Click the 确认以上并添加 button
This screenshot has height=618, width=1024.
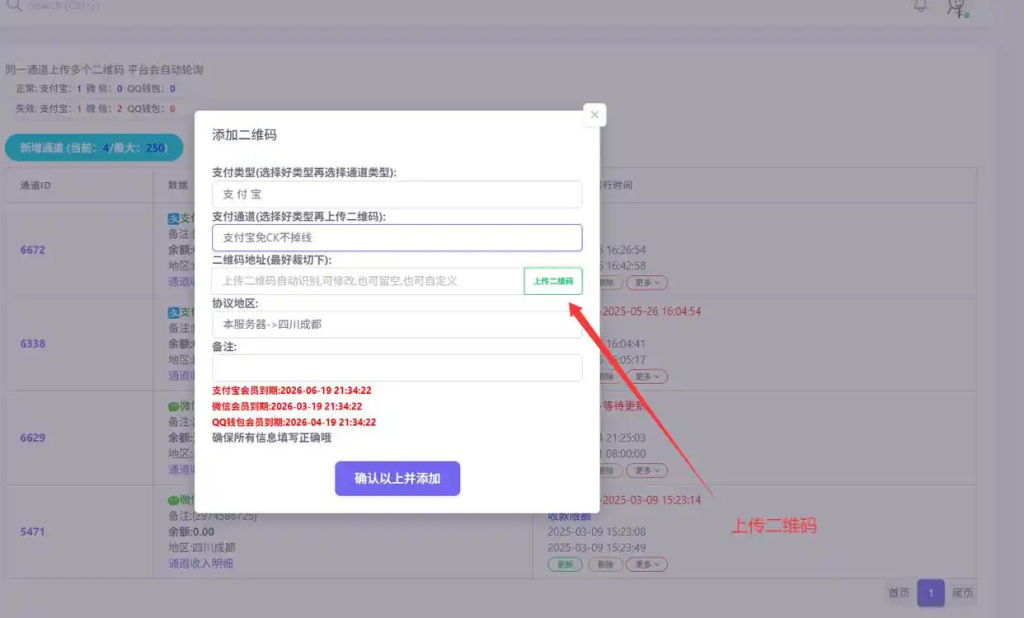point(397,479)
